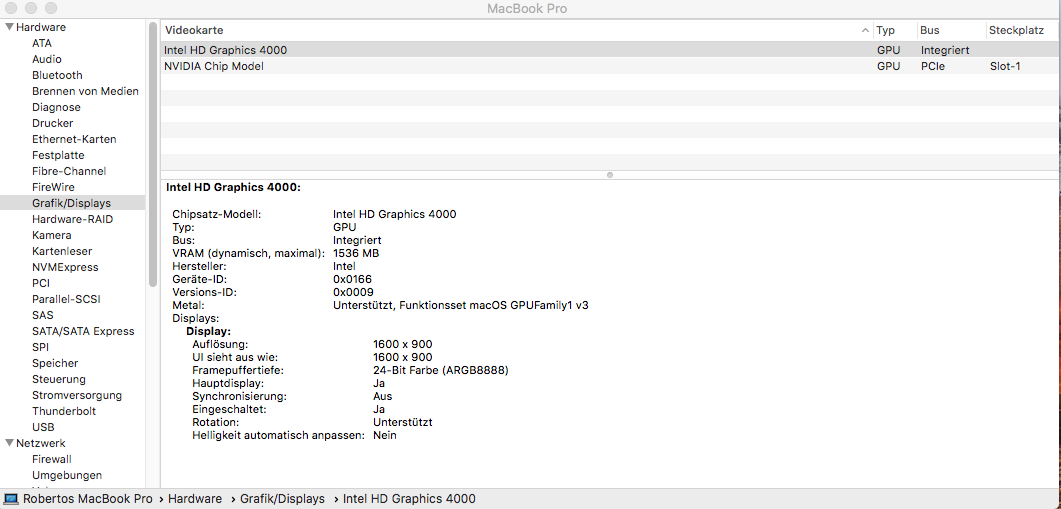Click the laptop icon in path bar
The image size is (1061, 509).
click(11, 498)
